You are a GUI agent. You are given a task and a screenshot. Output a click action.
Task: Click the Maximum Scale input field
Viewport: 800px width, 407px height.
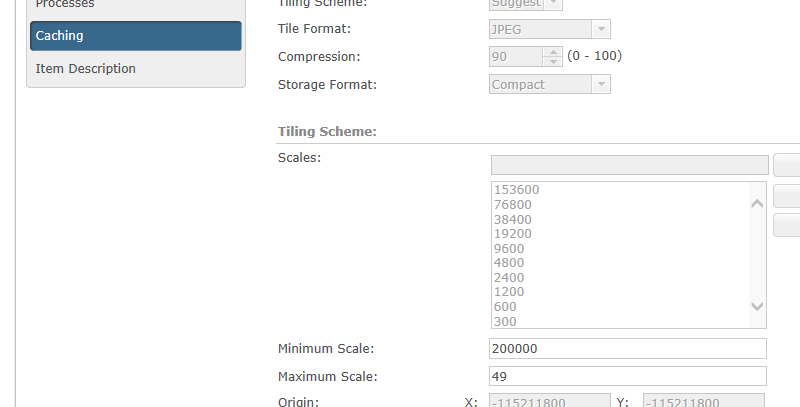[x=628, y=376]
